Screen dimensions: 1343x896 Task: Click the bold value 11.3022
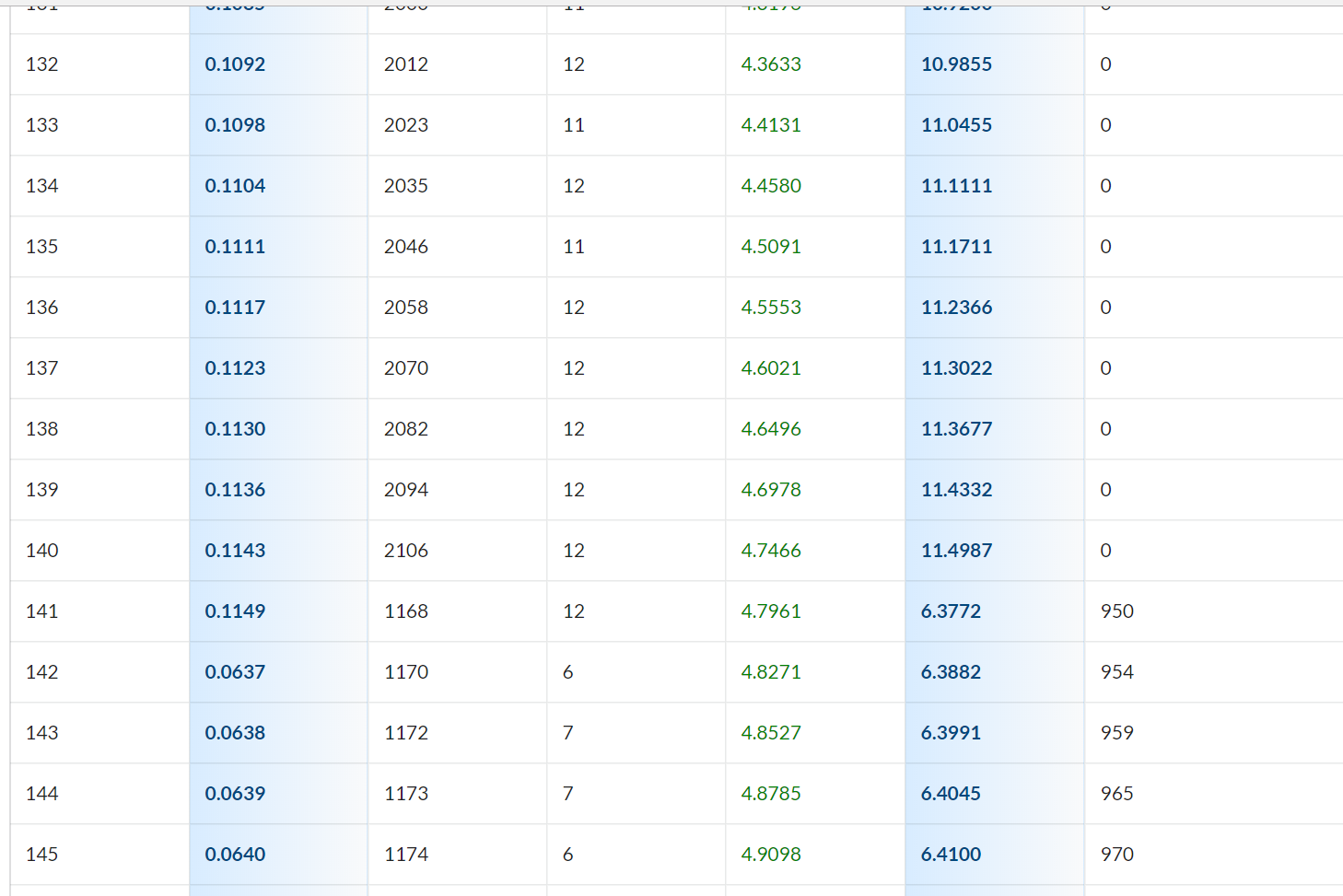956,368
